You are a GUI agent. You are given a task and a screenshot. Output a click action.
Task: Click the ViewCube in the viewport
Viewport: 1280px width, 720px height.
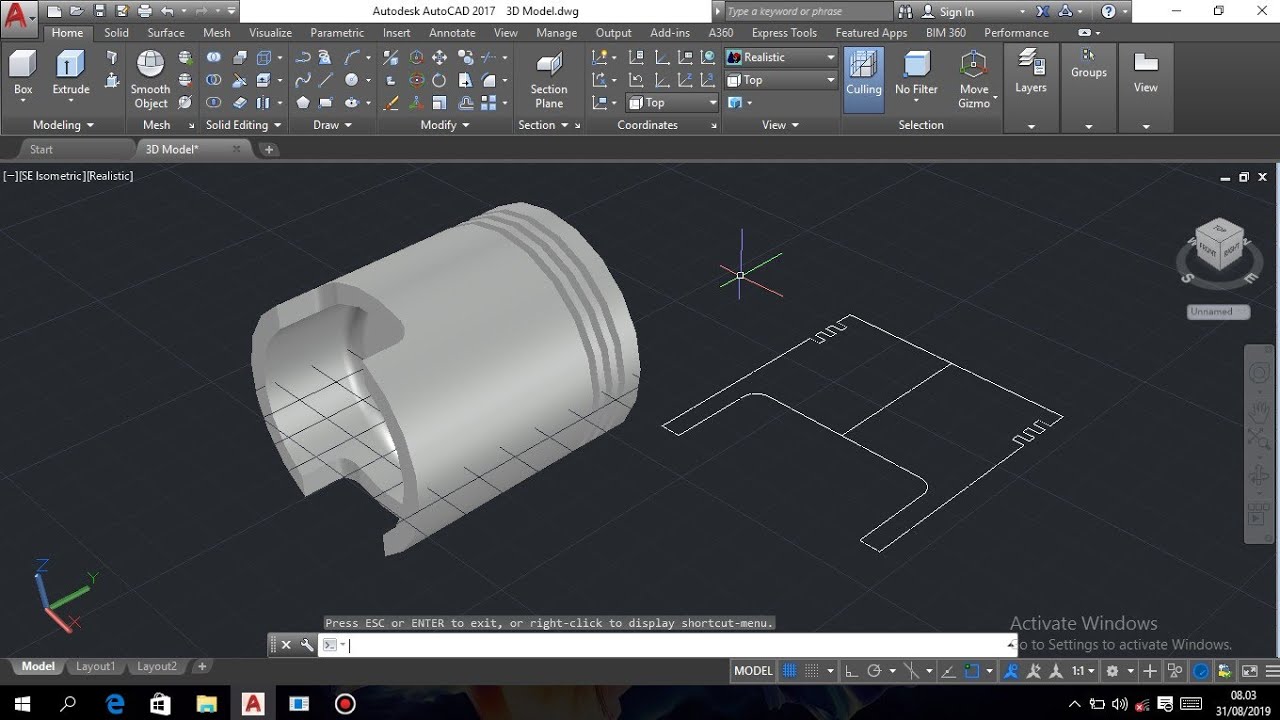(1219, 246)
